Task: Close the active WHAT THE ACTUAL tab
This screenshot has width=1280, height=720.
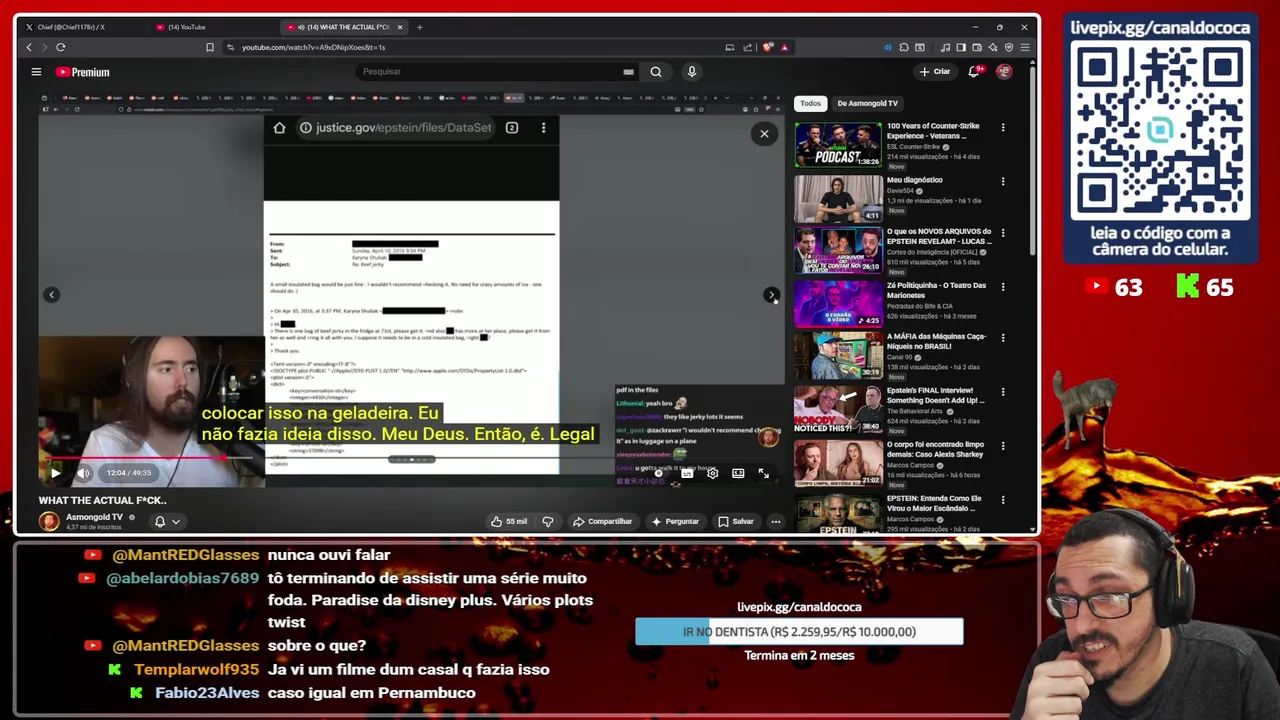Action: coord(400,27)
